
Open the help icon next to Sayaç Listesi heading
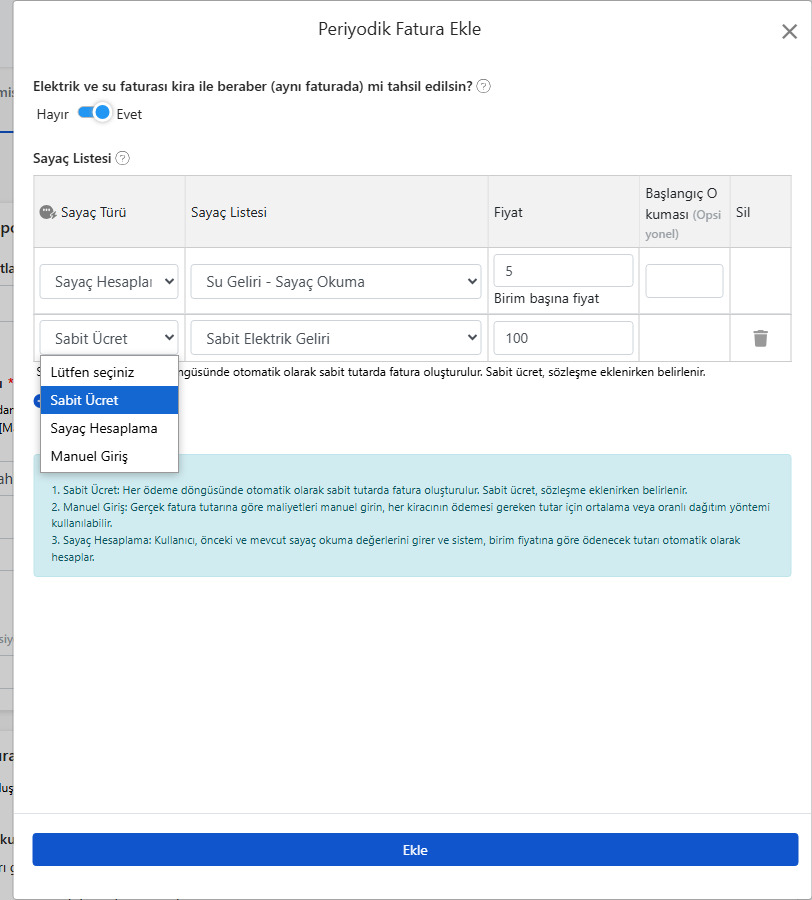click(x=122, y=158)
